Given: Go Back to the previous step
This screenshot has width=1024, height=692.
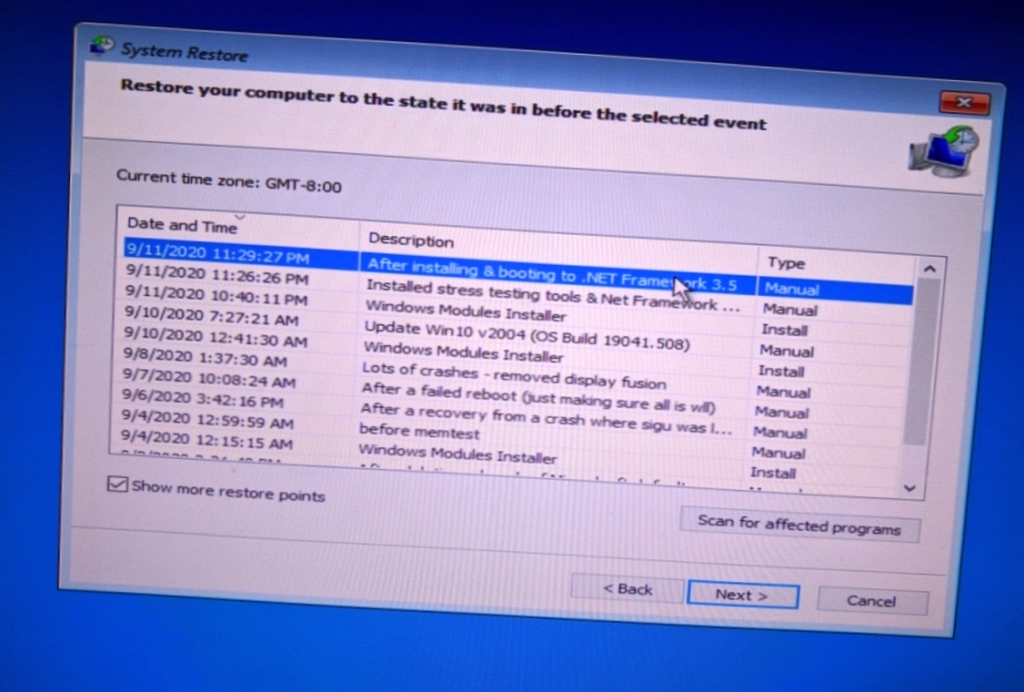Looking at the screenshot, I should 628,589.
